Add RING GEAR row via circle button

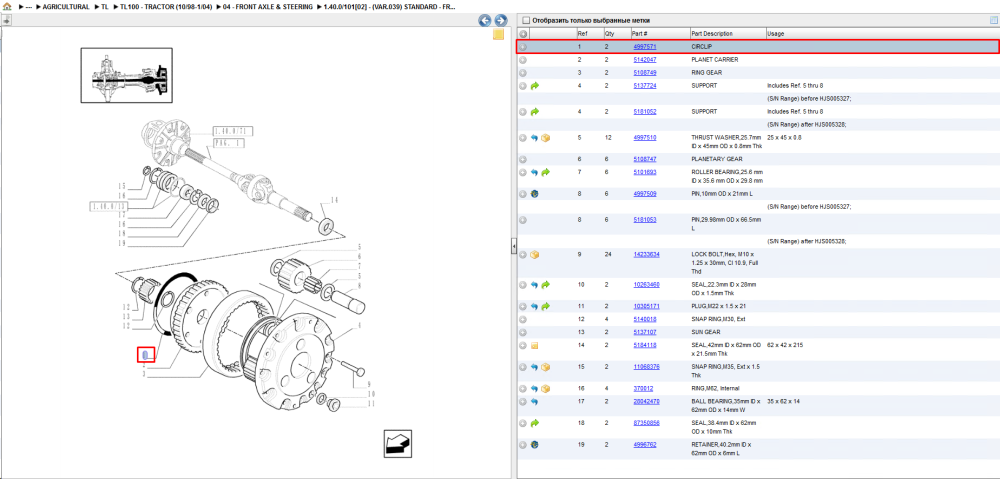coord(523,73)
